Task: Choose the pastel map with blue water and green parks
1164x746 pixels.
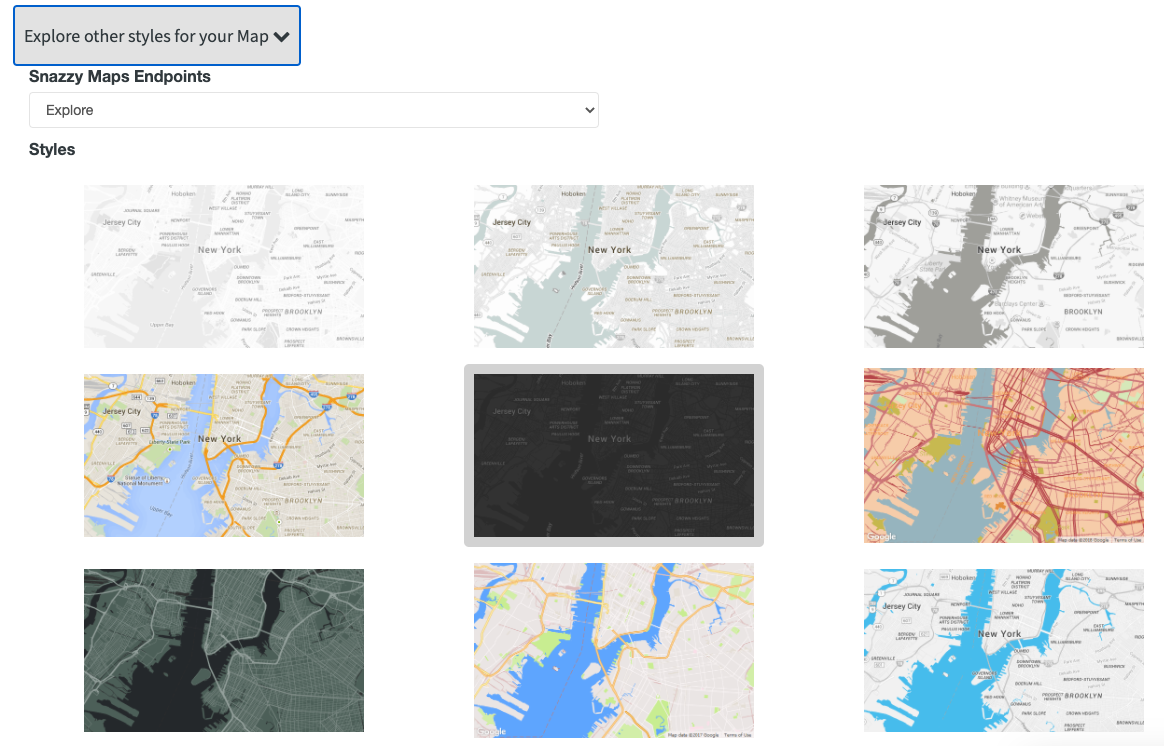Action: tap(613, 650)
